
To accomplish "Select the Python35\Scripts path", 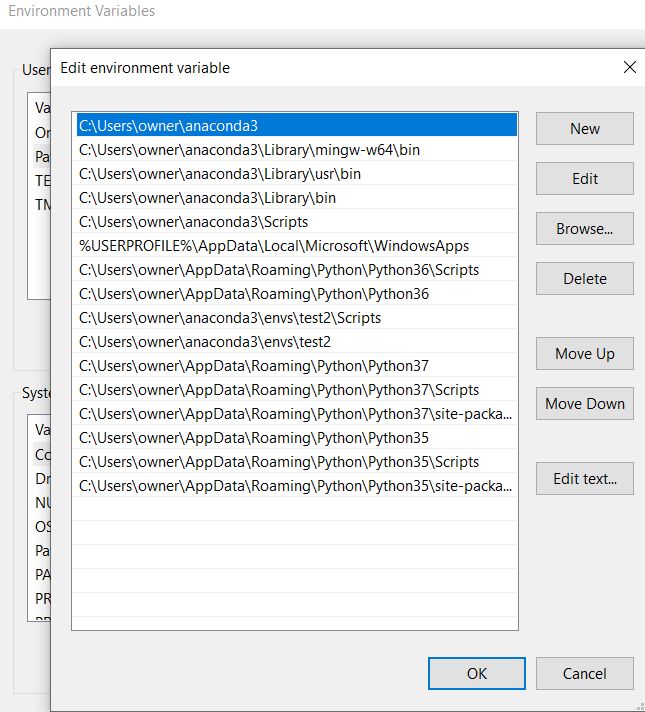I will [x=297, y=462].
